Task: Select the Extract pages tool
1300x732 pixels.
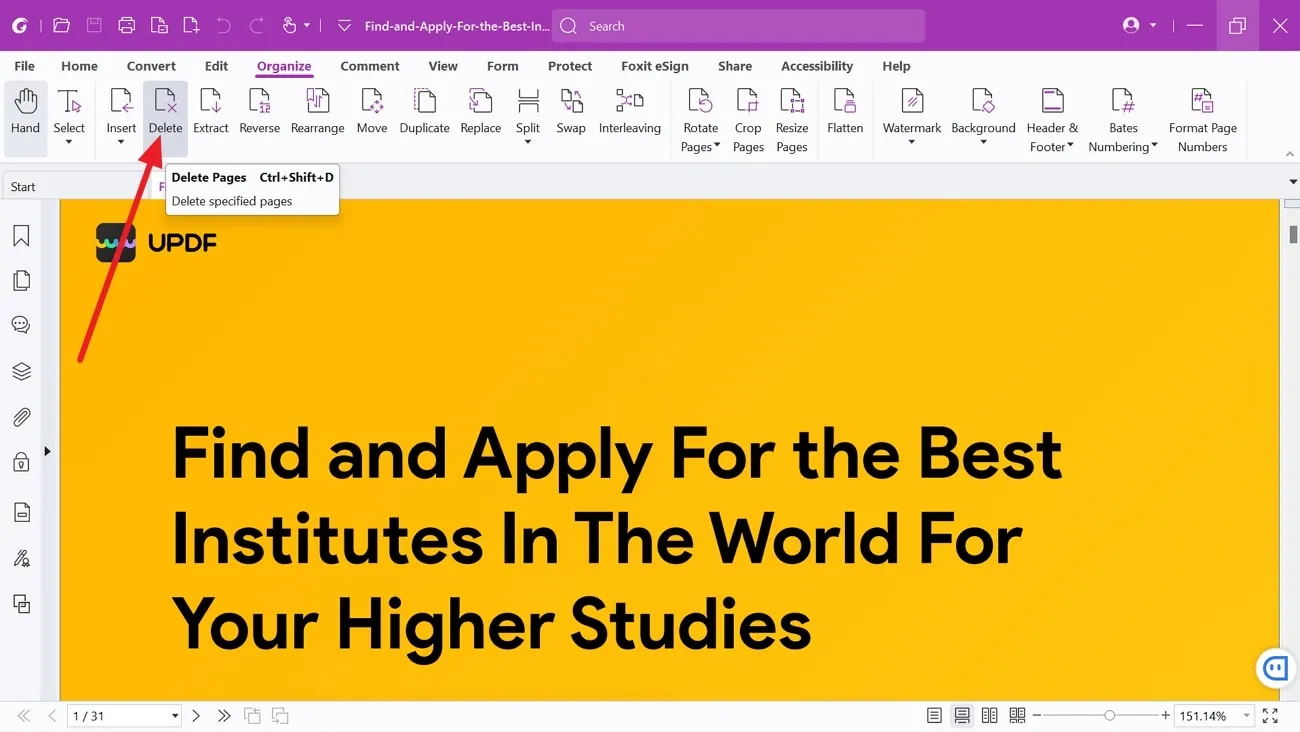Action: [x=210, y=102]
